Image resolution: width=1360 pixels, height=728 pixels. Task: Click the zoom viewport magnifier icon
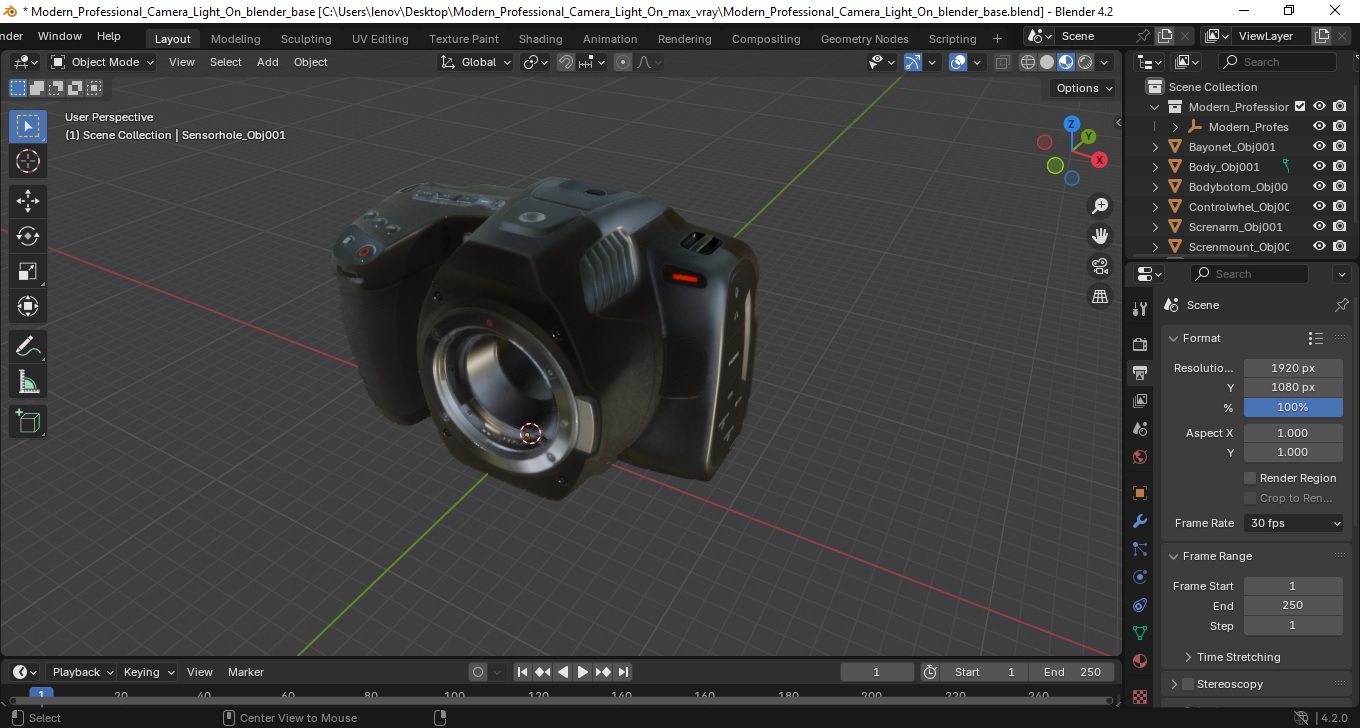click(1100, 206)
